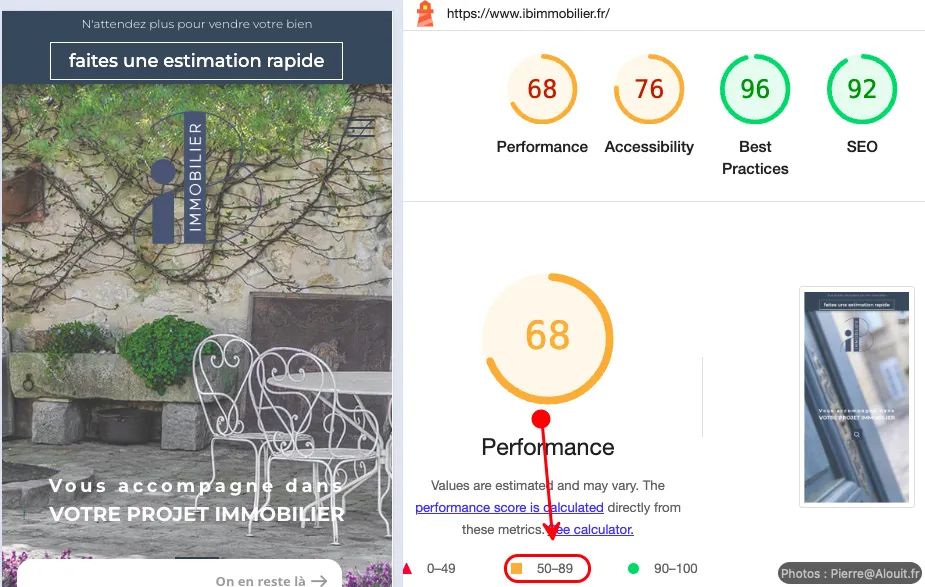Click the green circle 90–100 legend icon
This screenshot has height=587, width=925.
pyautogui.click(x=633, y=569)
